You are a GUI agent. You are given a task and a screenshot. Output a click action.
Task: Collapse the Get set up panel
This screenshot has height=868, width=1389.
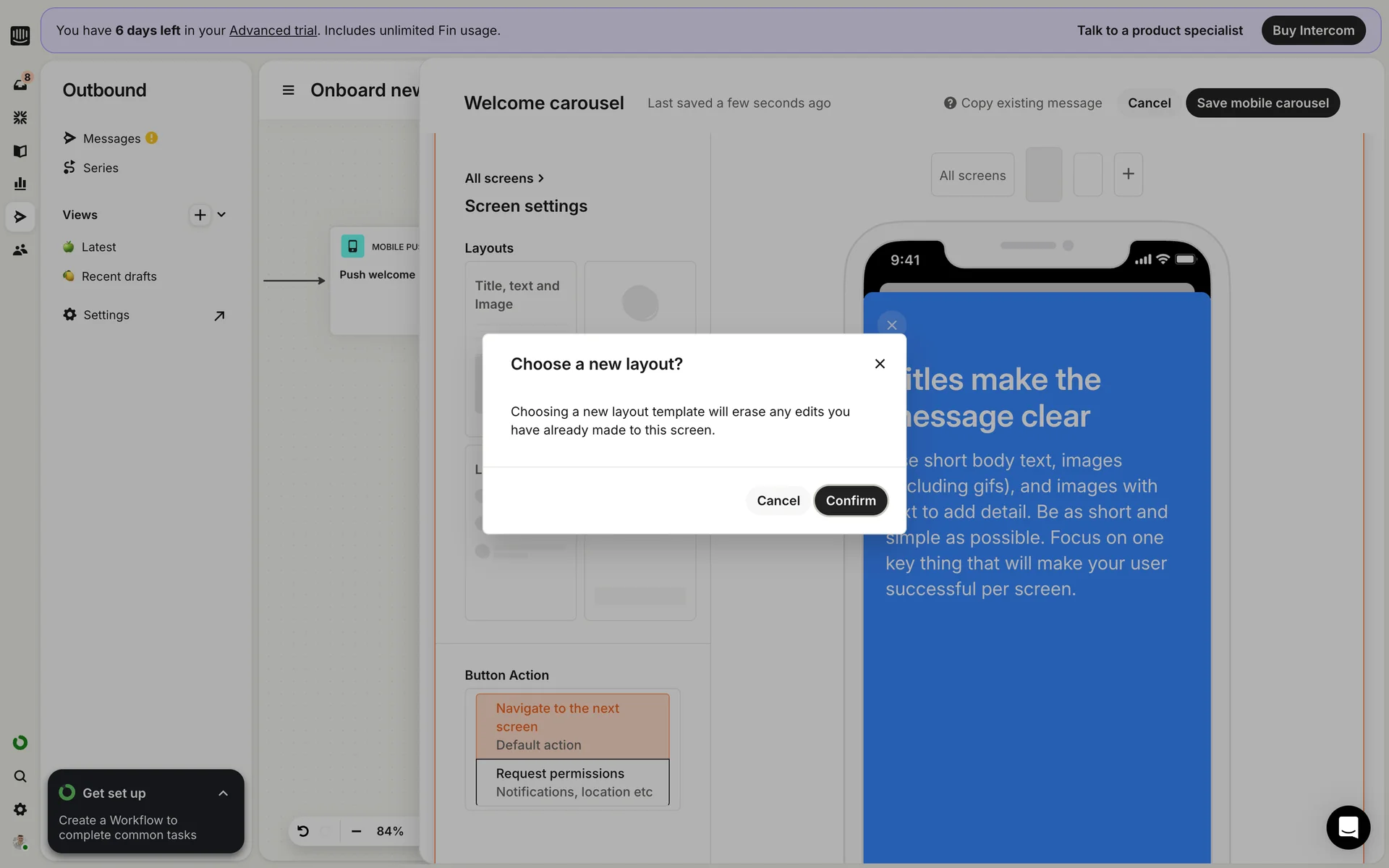(223, 793)
